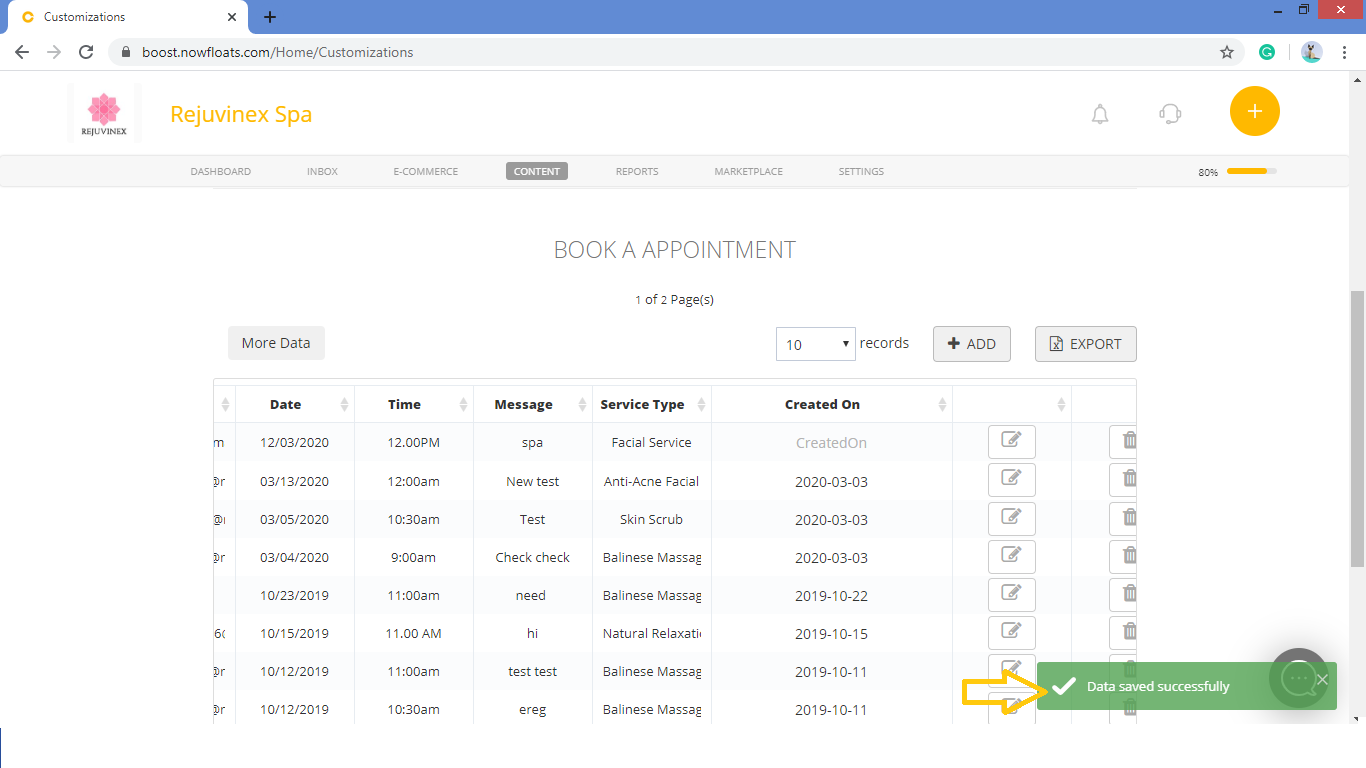Select the Content menu

537,171
